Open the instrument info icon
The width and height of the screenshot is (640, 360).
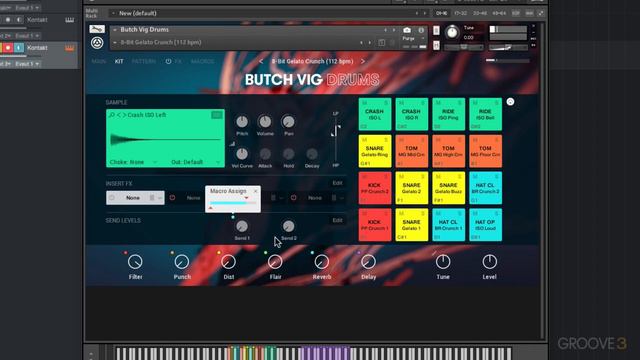pyautogui.click(x=421, y=30)
